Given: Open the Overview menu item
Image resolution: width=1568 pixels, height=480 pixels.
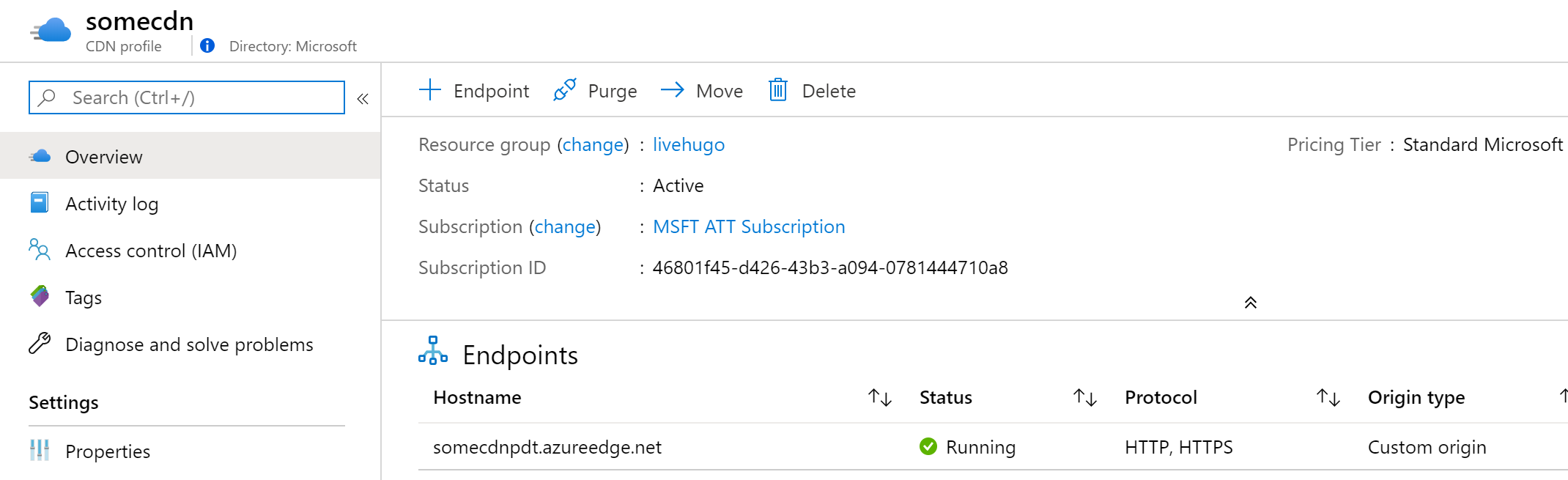Looking at the screenshot, I should [x=103, y=157].
